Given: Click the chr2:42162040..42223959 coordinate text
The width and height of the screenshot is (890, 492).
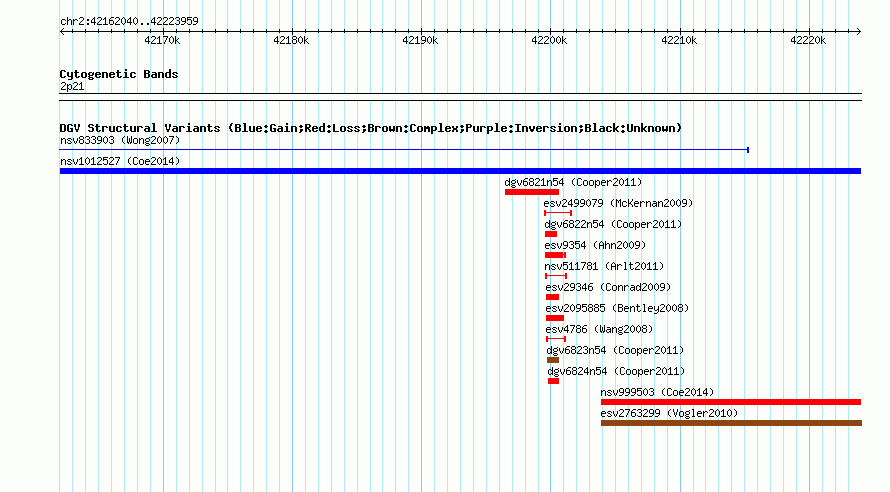Looking at the screenshot, I should [129, 21].
